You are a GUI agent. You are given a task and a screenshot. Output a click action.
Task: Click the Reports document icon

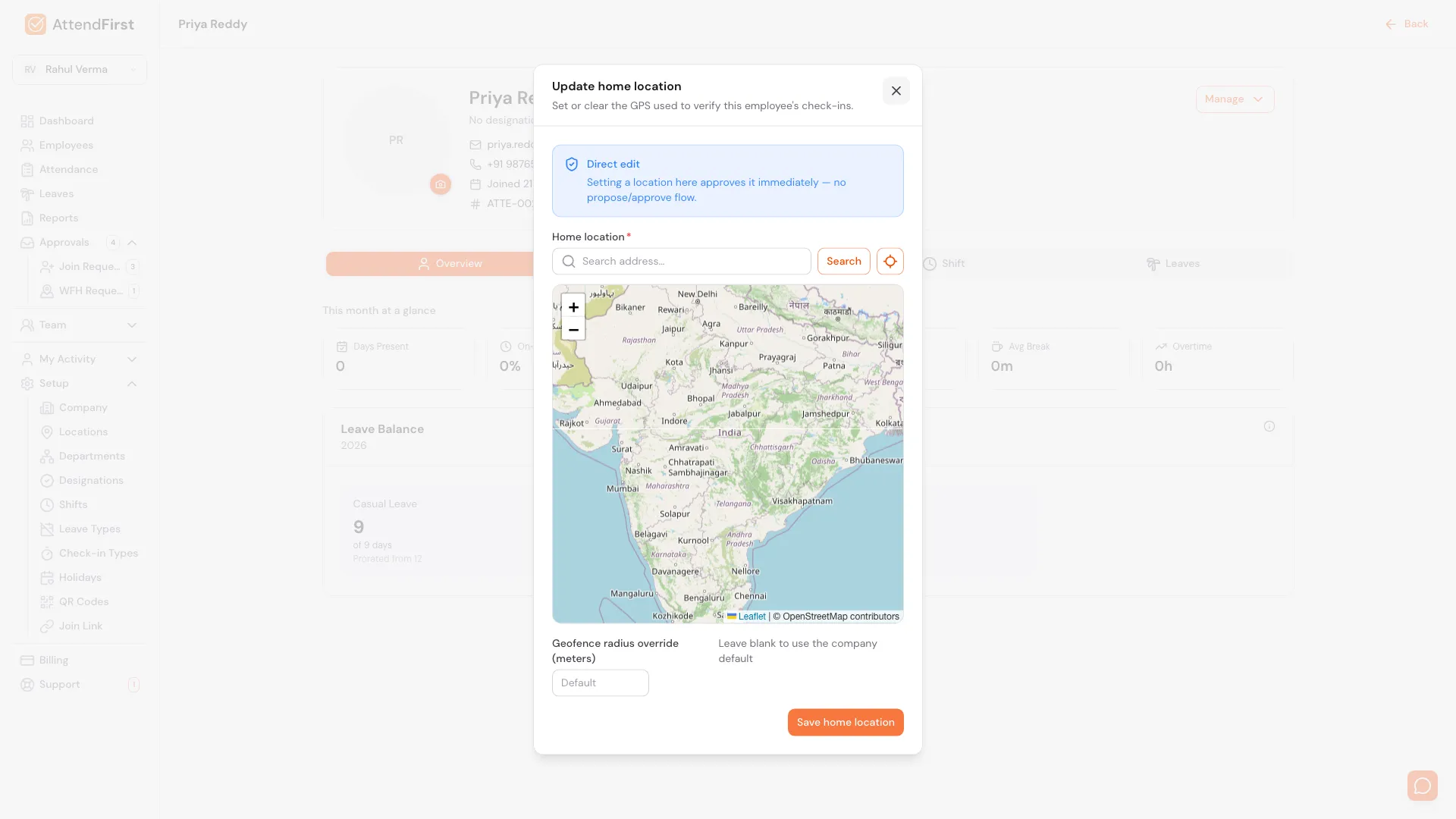click(x=27, y=218)
